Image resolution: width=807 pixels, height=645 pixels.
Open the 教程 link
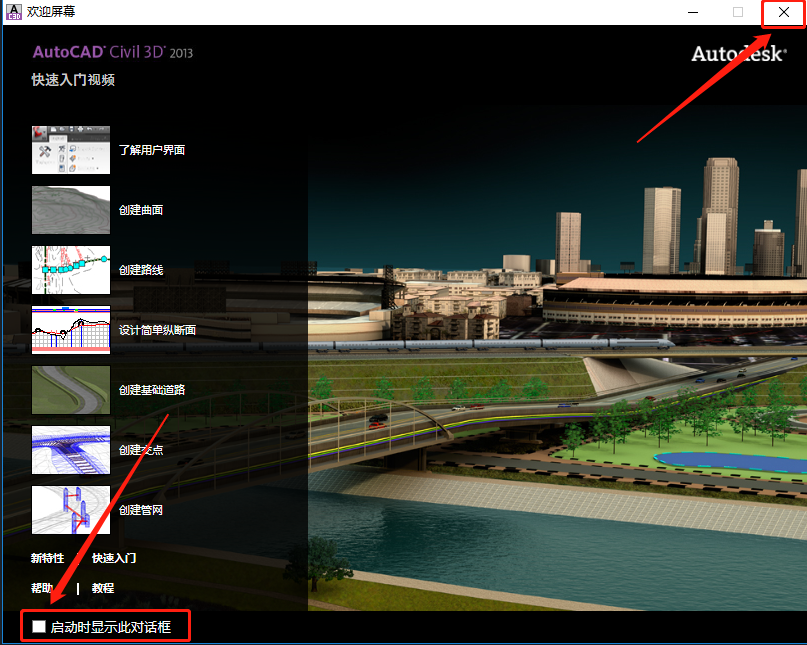click(x=103, y=588)
